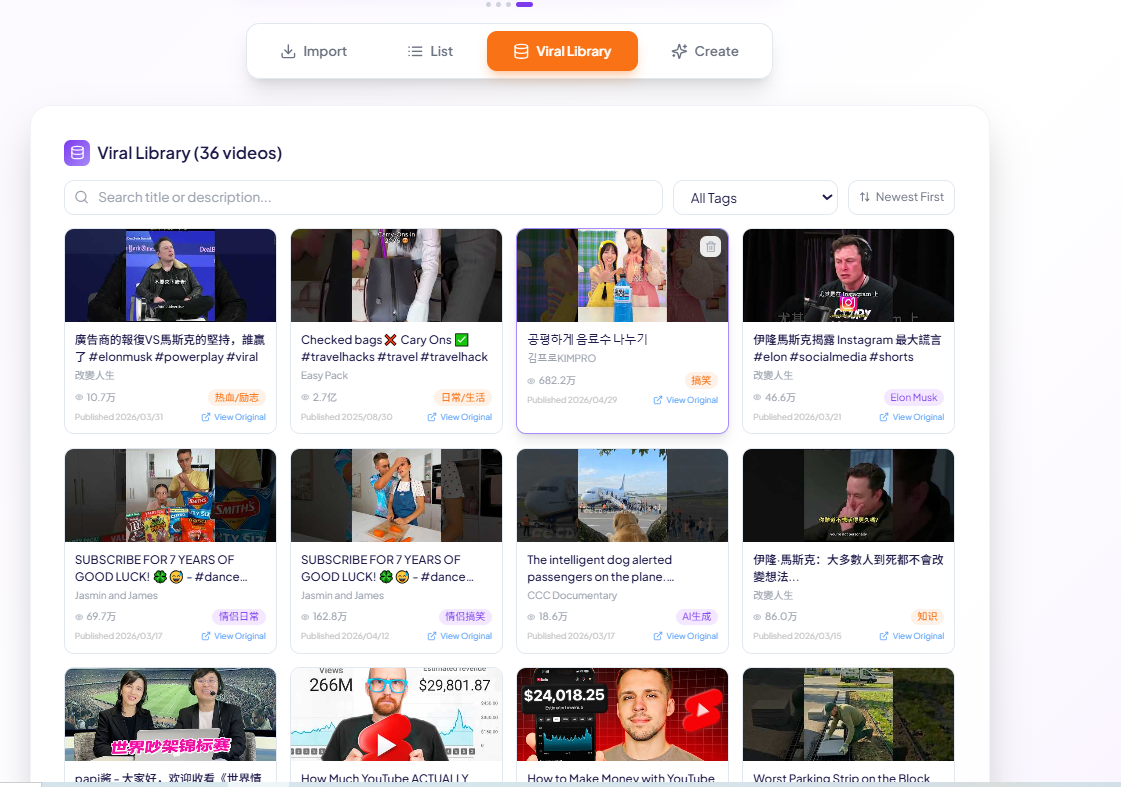
Task: Click title '공평하게 음료수 나누기'
Action: [x=587, y=340]
